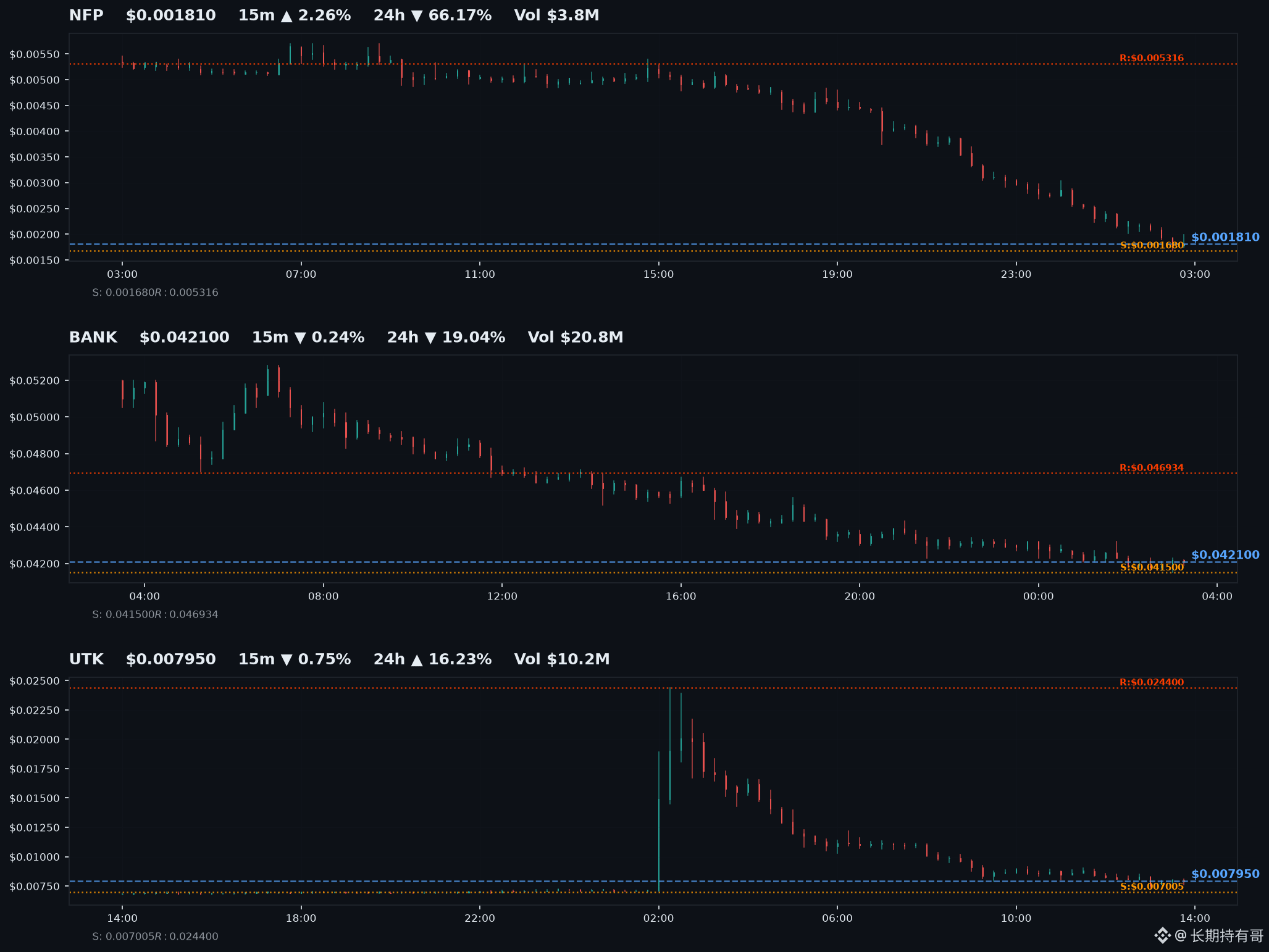Click the $0.01250 price axis label
The image size is (1269, 952).
[x=35, y=828]
